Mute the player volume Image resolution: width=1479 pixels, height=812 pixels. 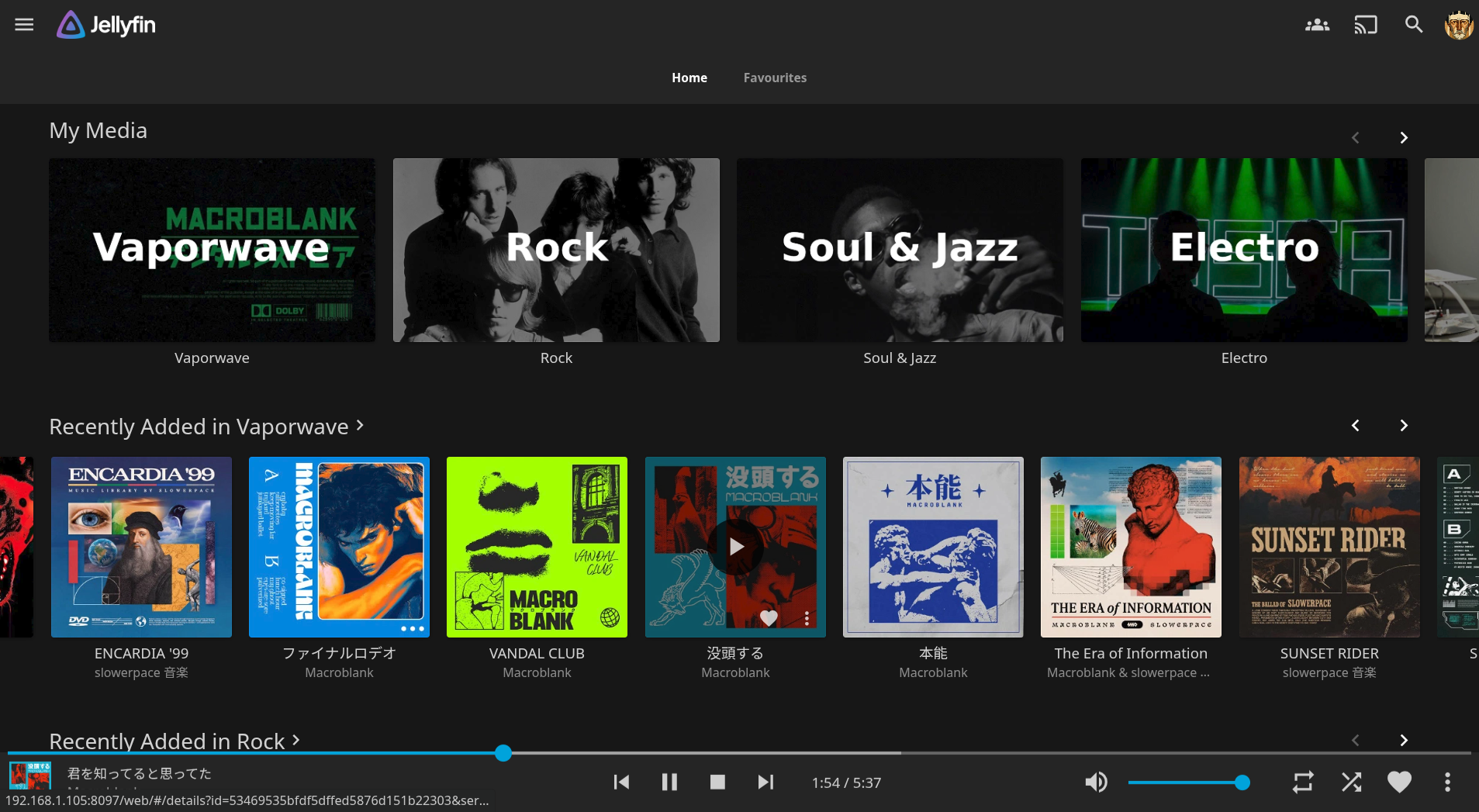pos(1096,782)
